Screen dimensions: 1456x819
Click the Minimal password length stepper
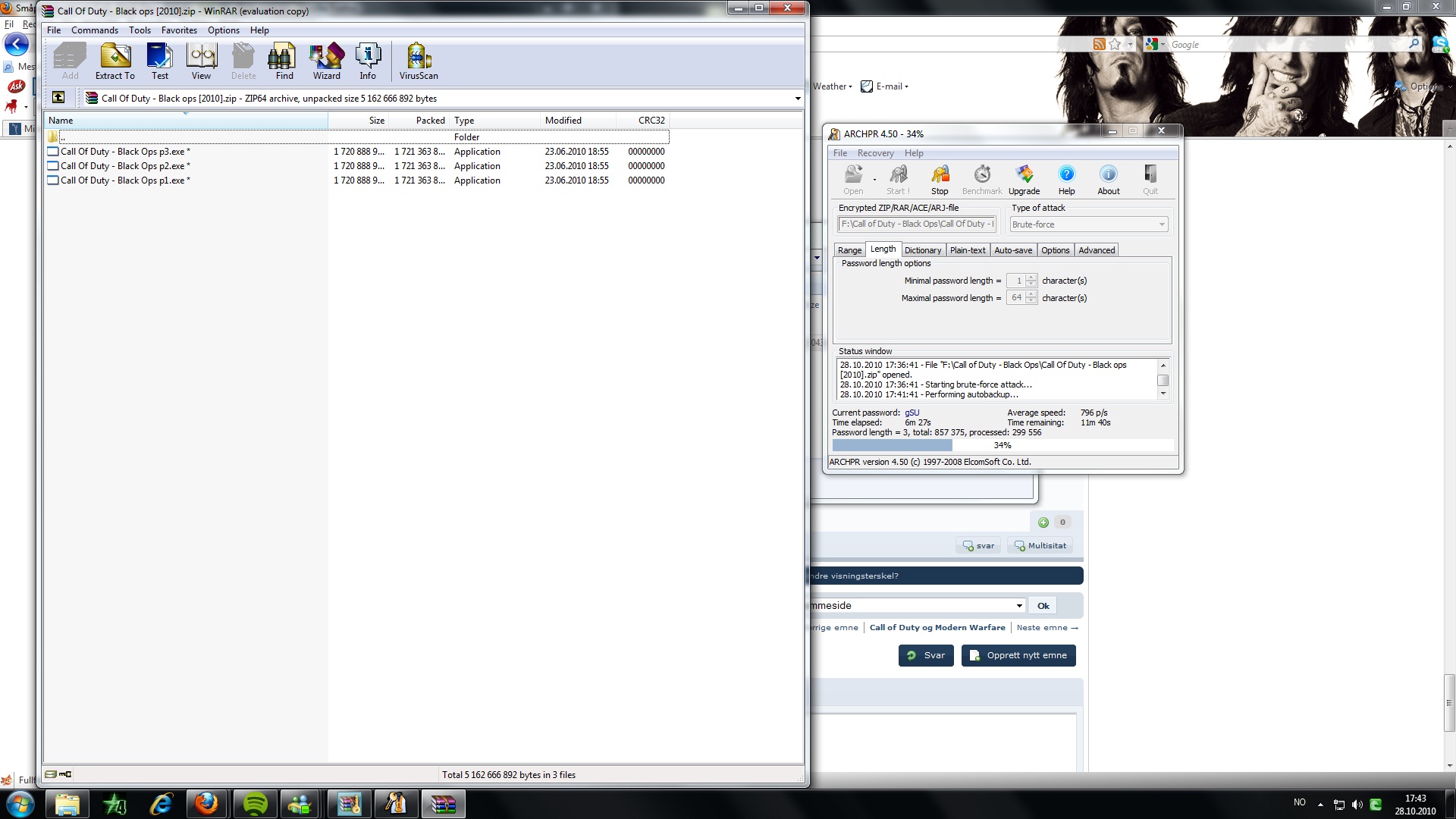(1031, 281)
